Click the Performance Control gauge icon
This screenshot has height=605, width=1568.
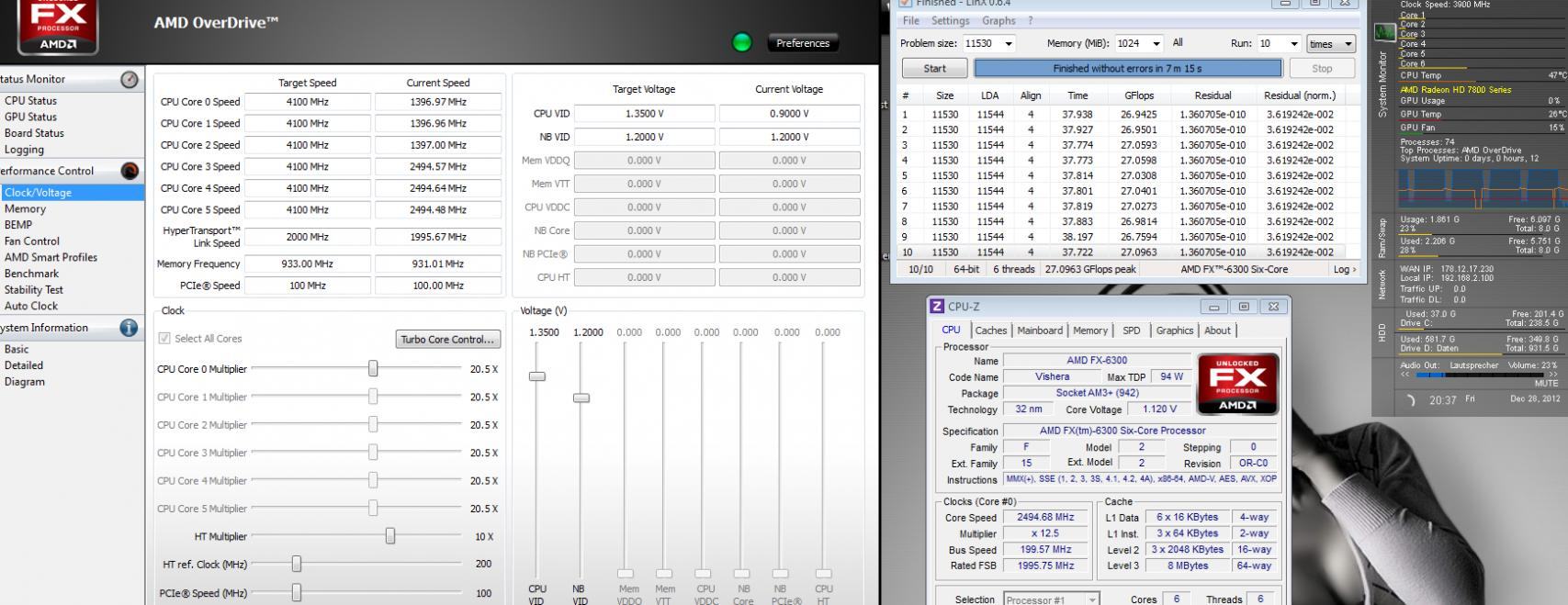point(130,171)
